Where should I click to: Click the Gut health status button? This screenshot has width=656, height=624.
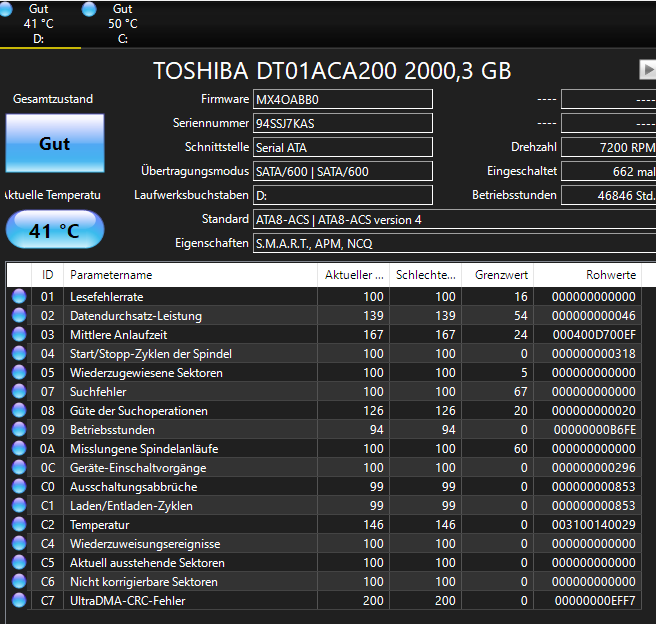(55, 143)
